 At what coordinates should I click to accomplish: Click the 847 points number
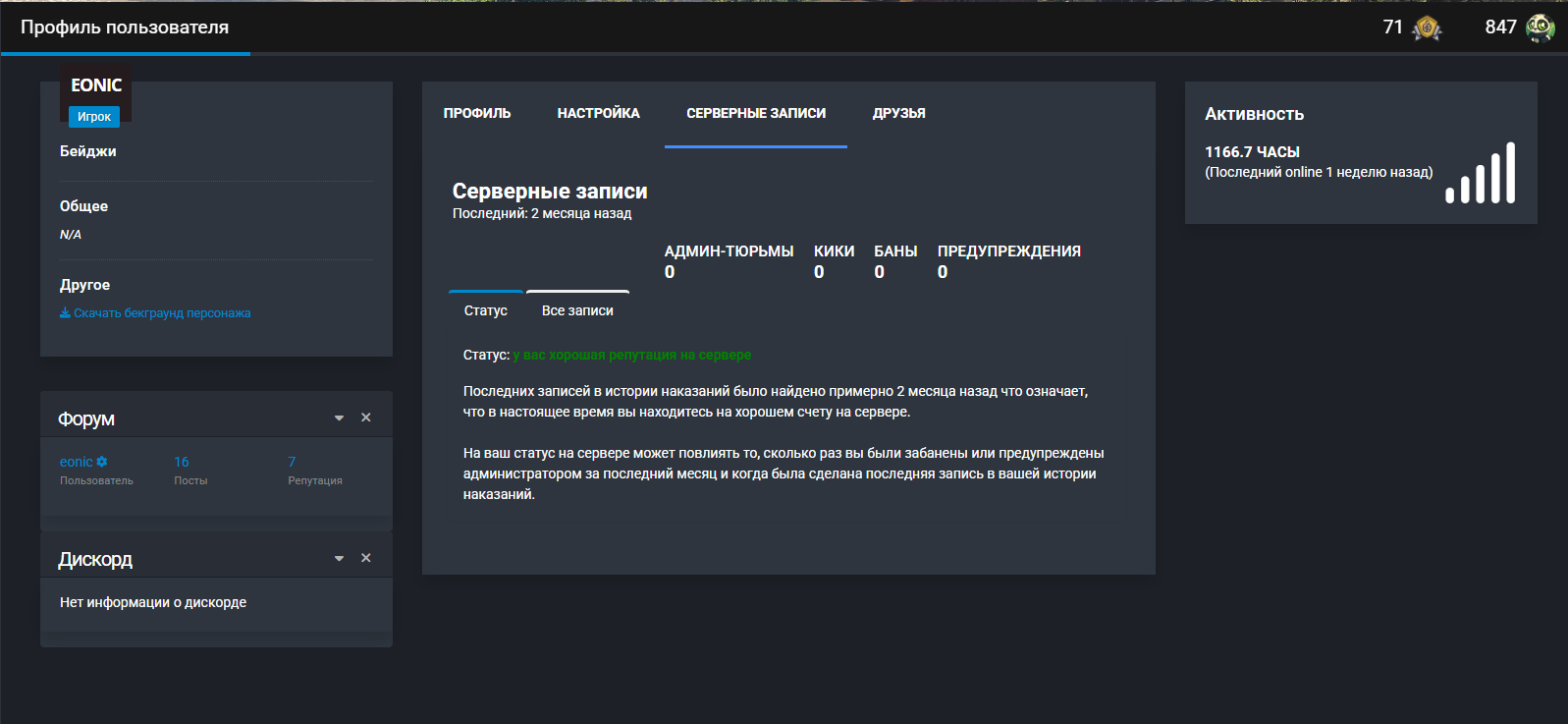point(1501,28)
